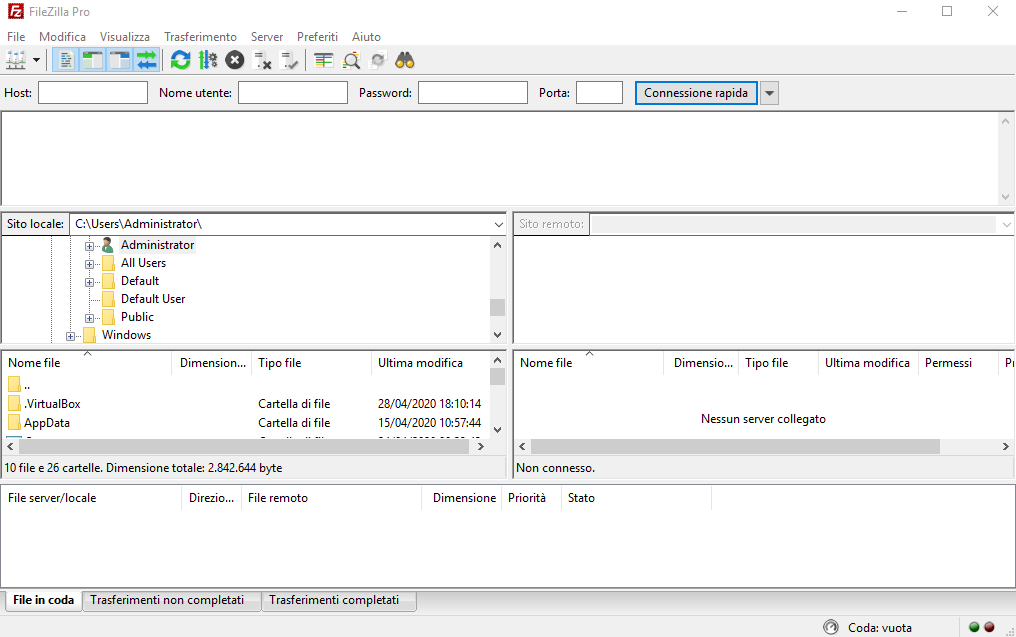The image size is (1016, 637).
Task: Click the Dimensione queue column header
Action: click(x=461, y=498)
